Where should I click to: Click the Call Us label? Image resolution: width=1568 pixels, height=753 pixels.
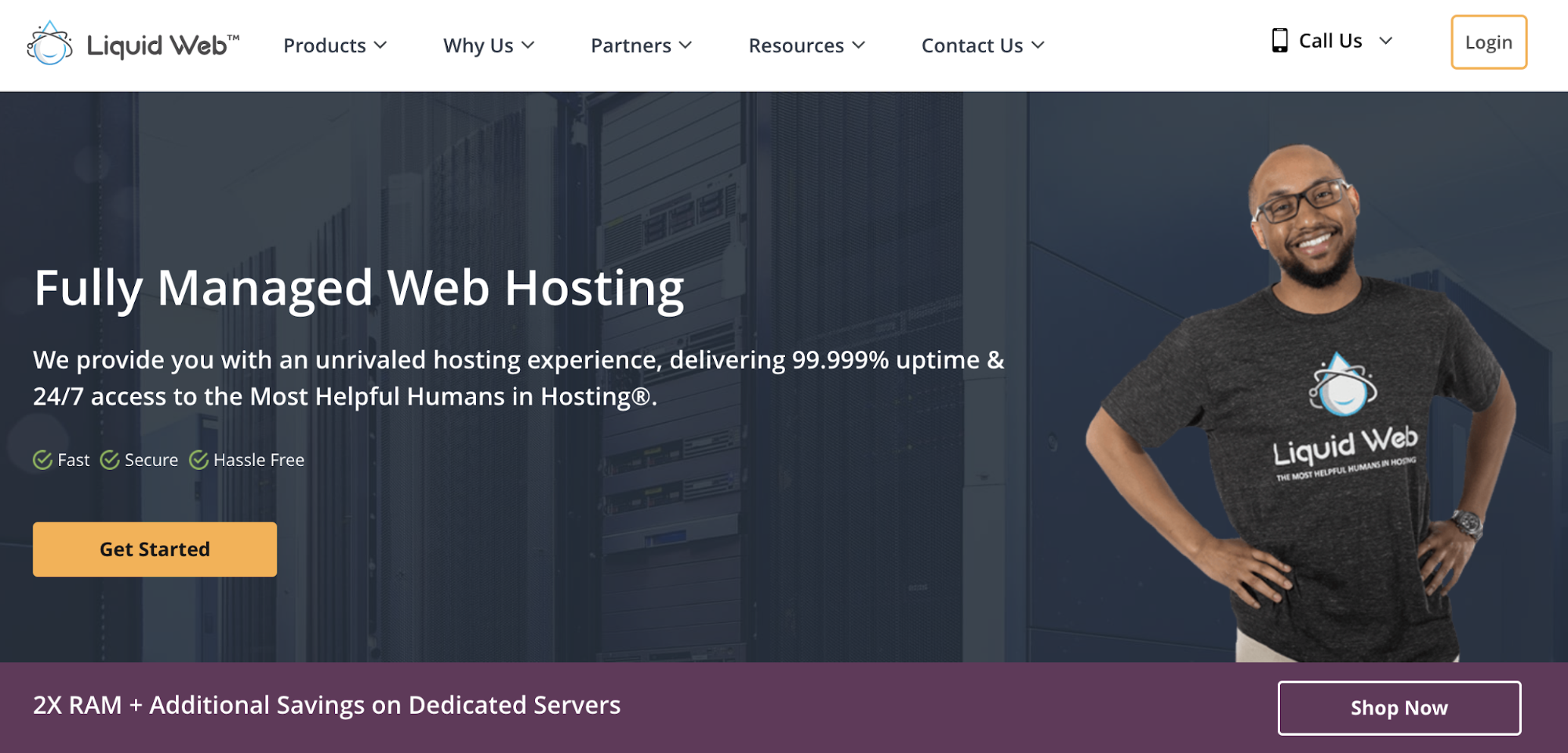tap(1330, 41)
